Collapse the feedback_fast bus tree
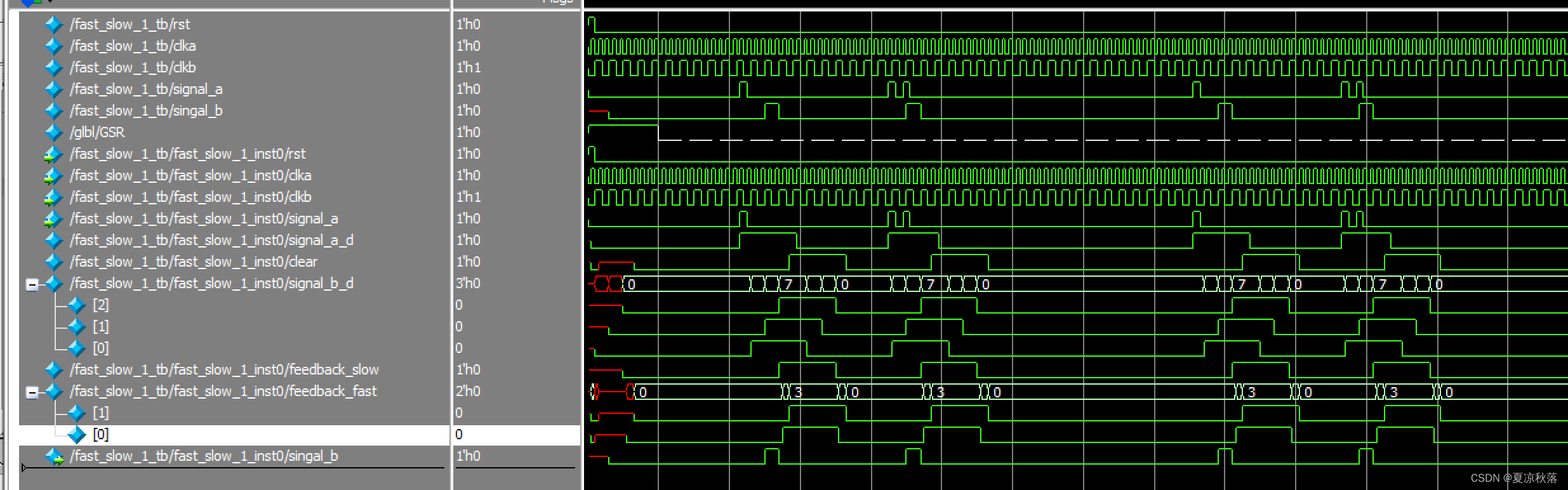The width and height of the screenshot is (1568, 490). click(32, 392)
